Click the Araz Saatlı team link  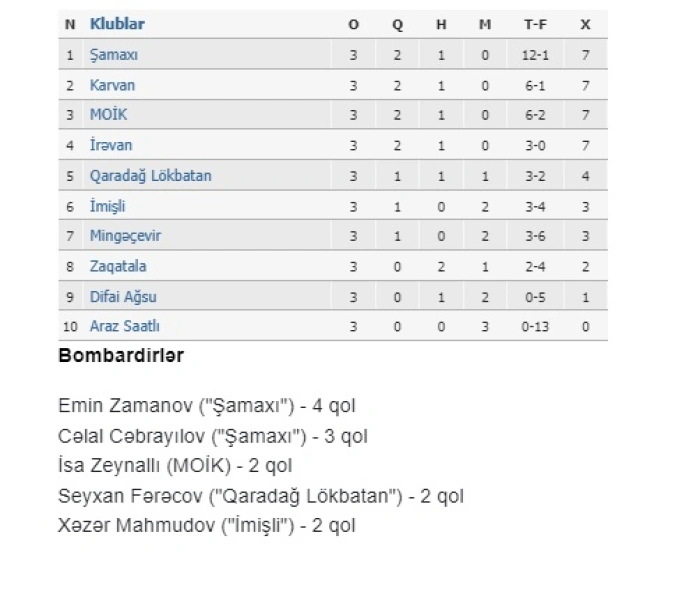click(124, 326)
